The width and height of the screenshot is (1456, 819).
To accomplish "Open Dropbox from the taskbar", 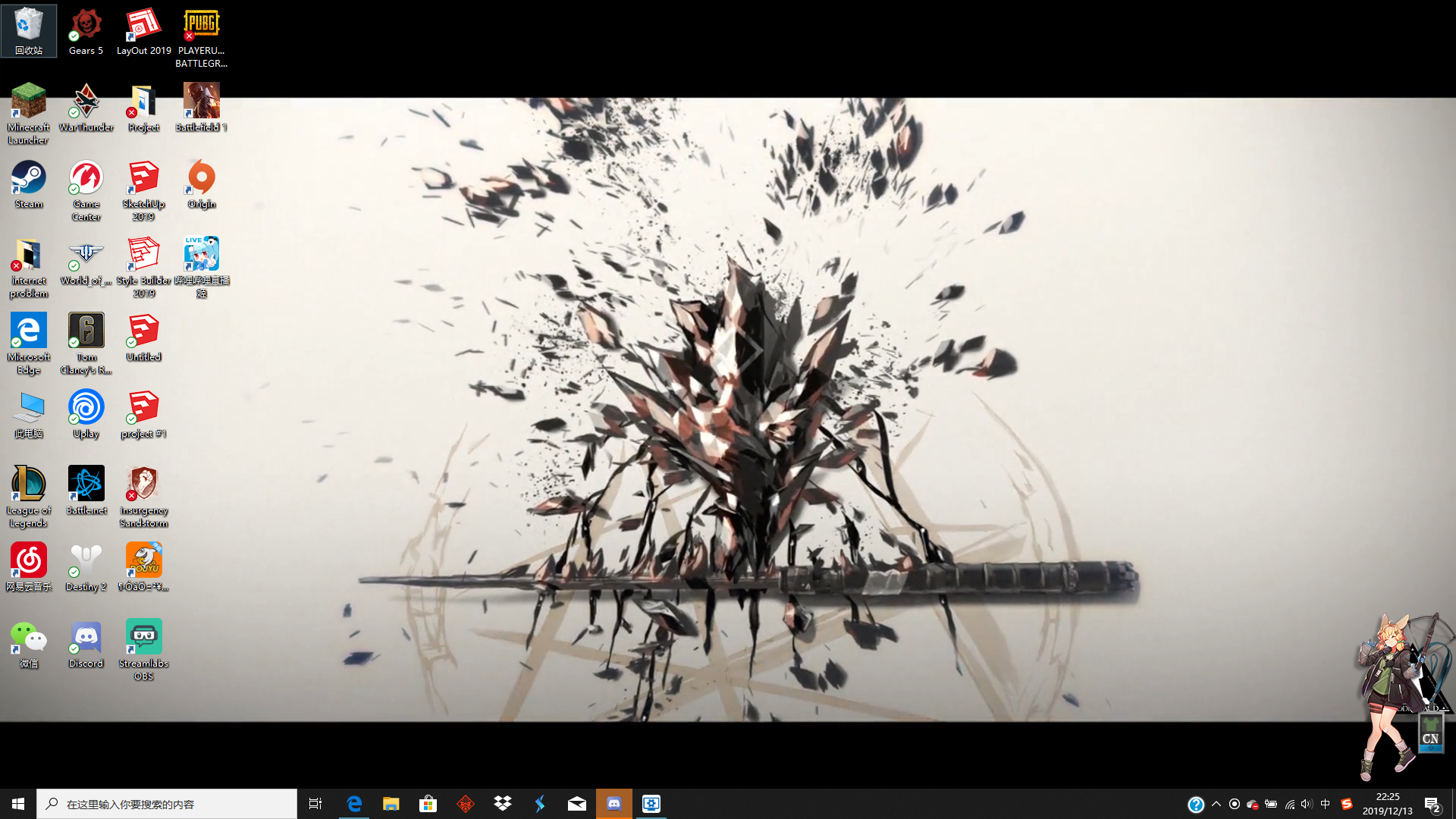I will pyautogui.click(x=502, y=803).
